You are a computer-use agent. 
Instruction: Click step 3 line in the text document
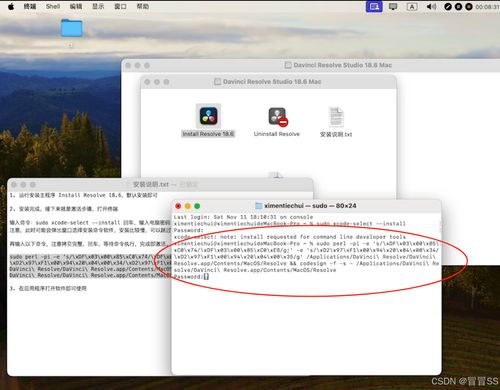pyautogui.click(x=48, y=289)
